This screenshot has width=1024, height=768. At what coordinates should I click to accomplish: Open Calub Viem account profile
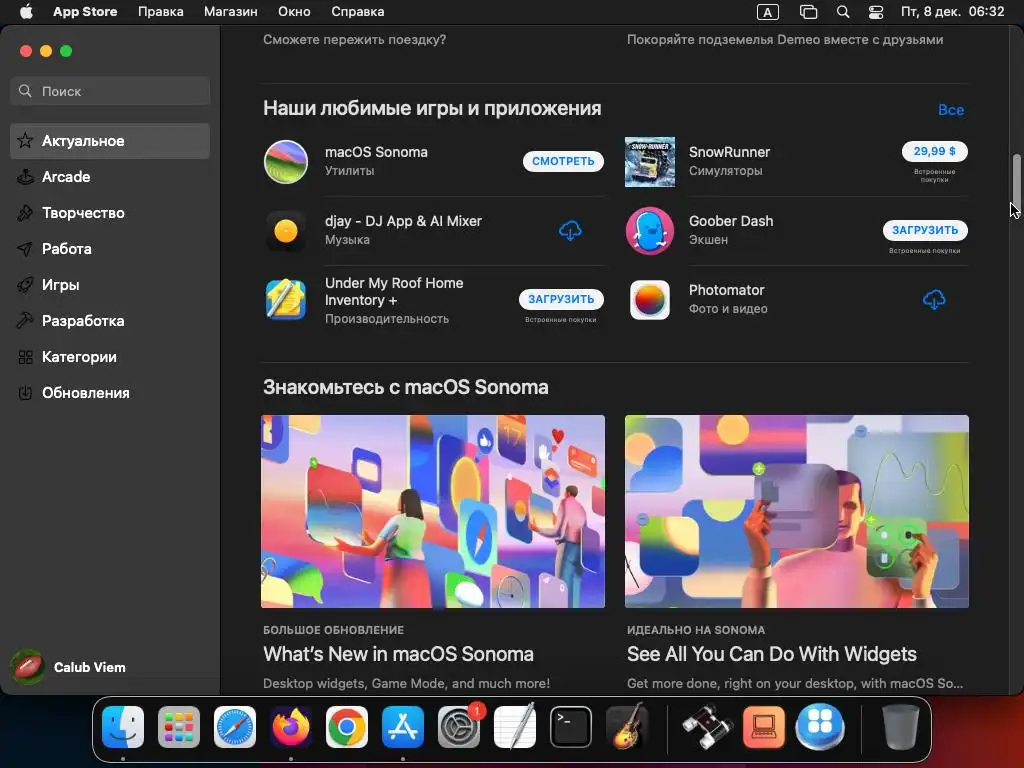pyautogui.click(x=69, y=667)
